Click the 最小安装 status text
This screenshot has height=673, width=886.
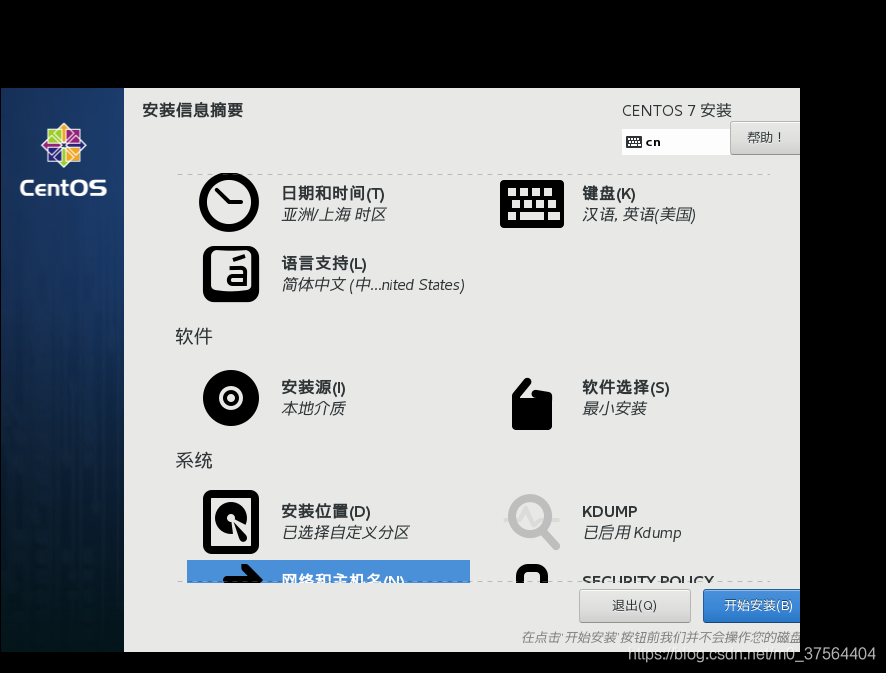pyautogui.click(x=614, y=409)
